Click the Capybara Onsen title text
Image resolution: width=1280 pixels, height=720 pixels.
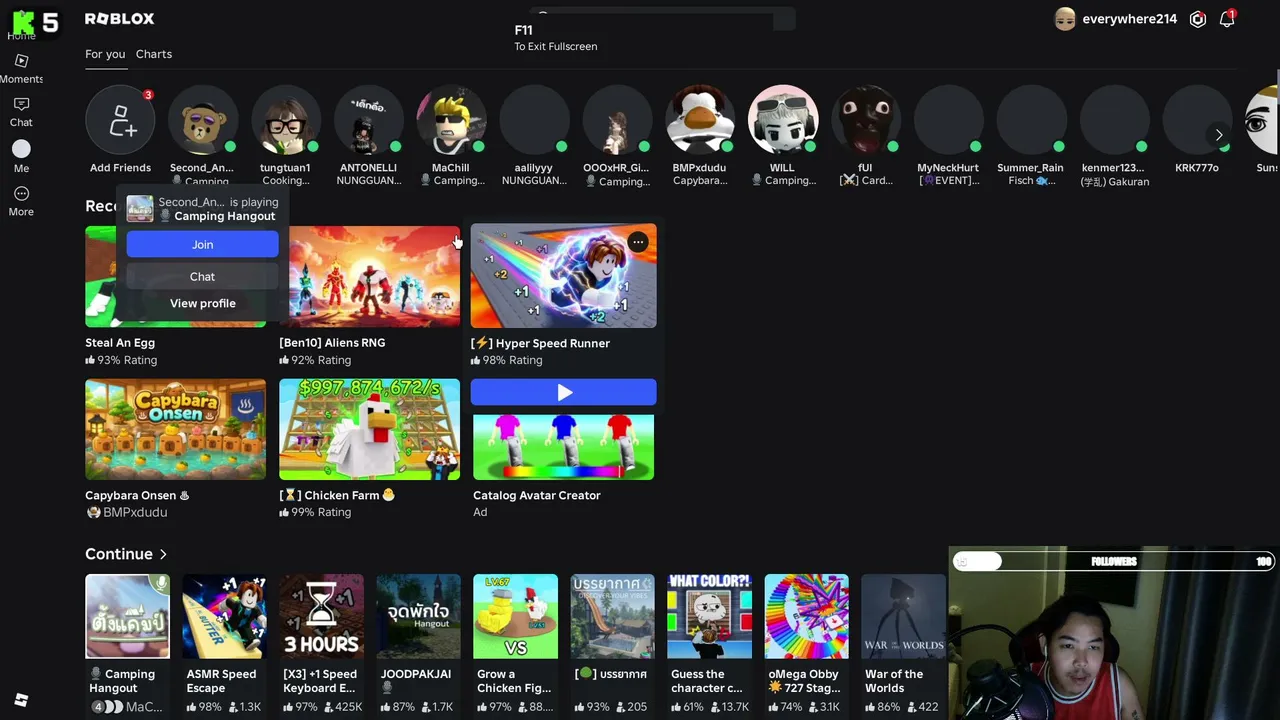(137, 496)
